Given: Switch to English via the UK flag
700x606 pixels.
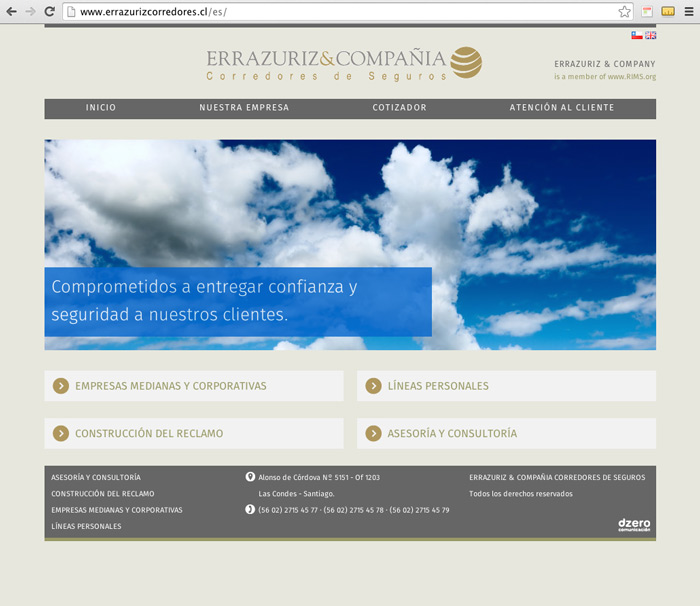Looking at the screenshot, I should click(x=651, y=35).
